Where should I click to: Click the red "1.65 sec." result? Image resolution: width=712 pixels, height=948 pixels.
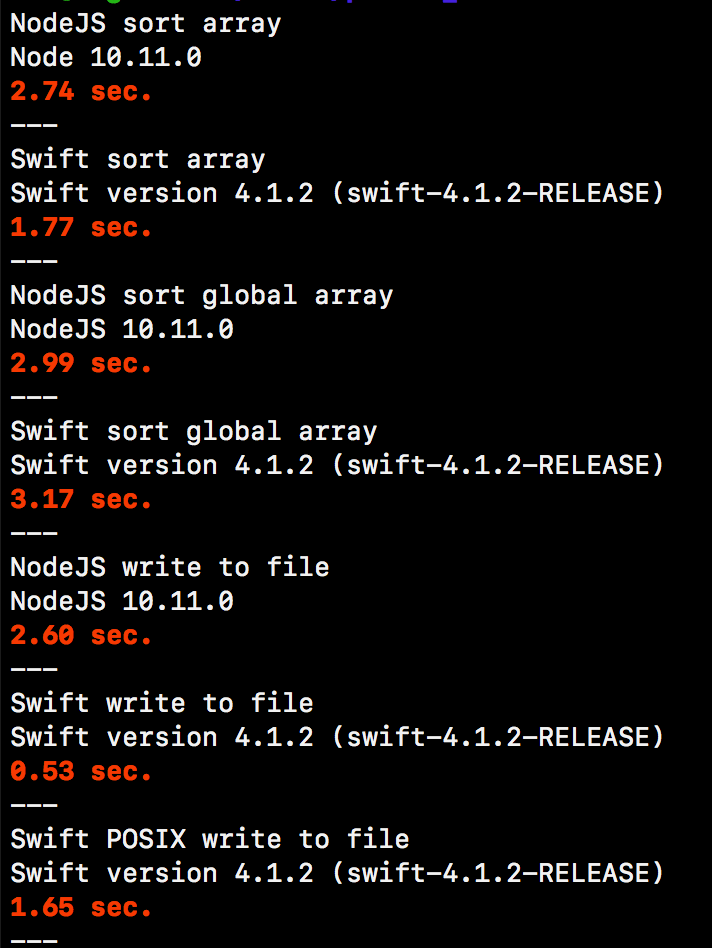[81, 908]
